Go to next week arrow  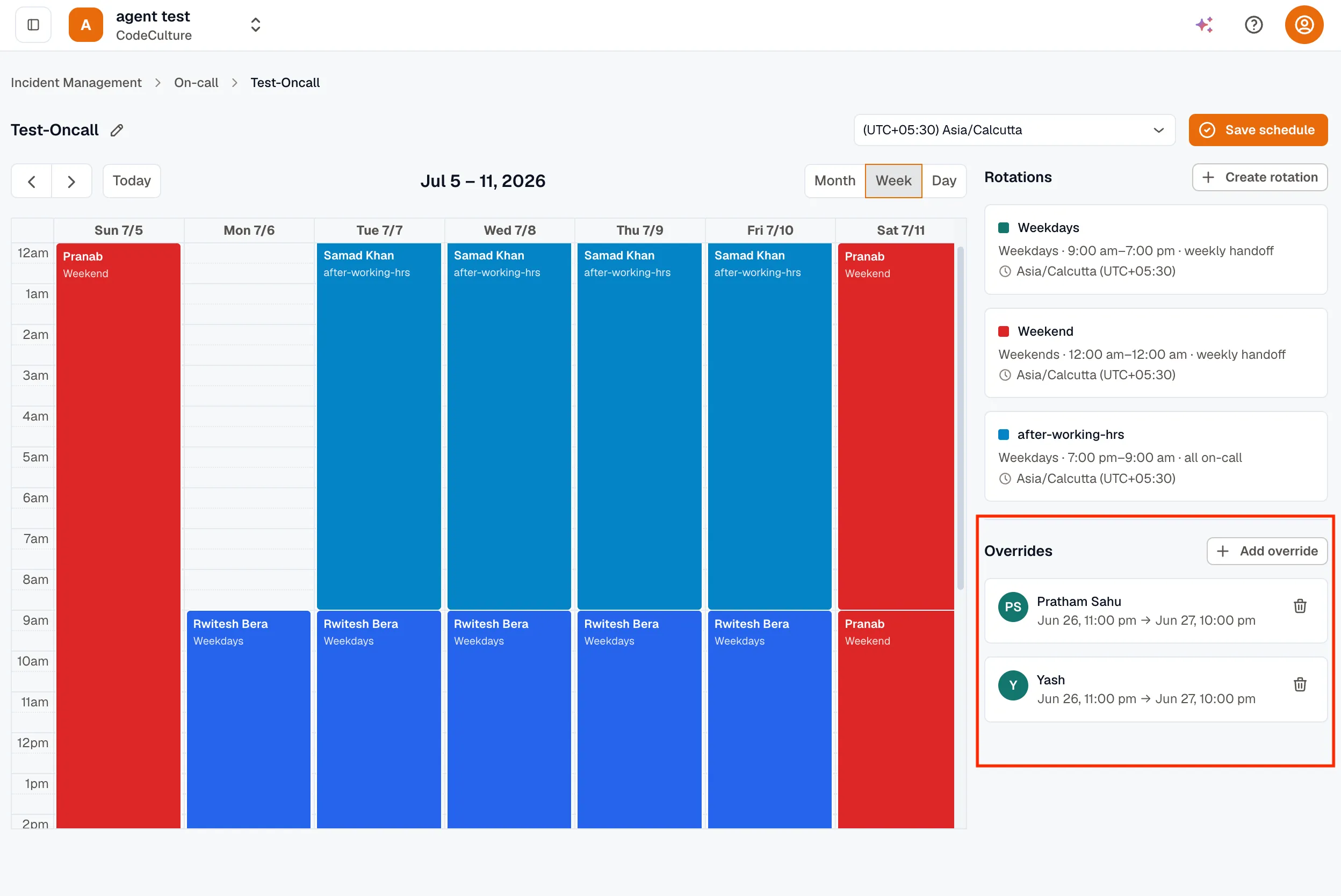[71, 181]
